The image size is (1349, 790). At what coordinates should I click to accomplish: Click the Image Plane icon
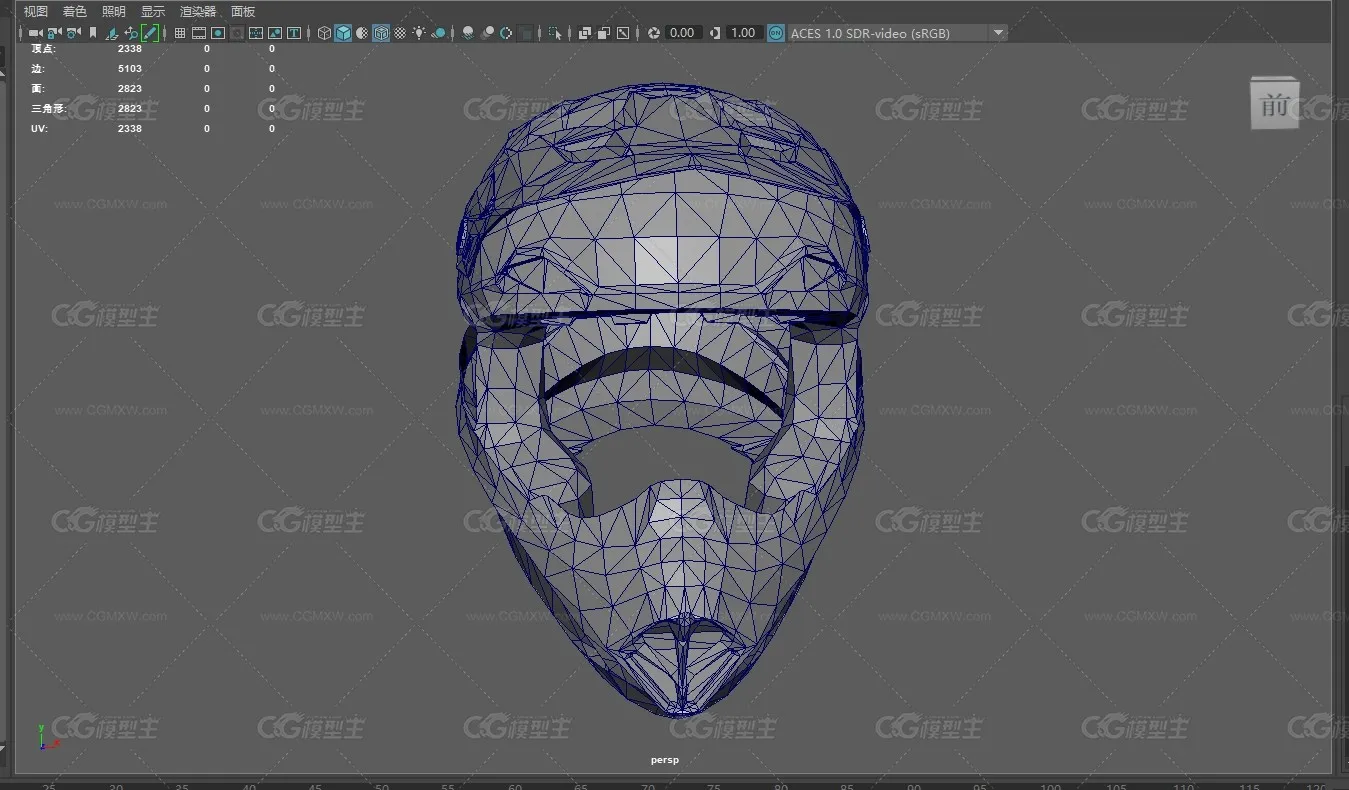tap(111, 33)
